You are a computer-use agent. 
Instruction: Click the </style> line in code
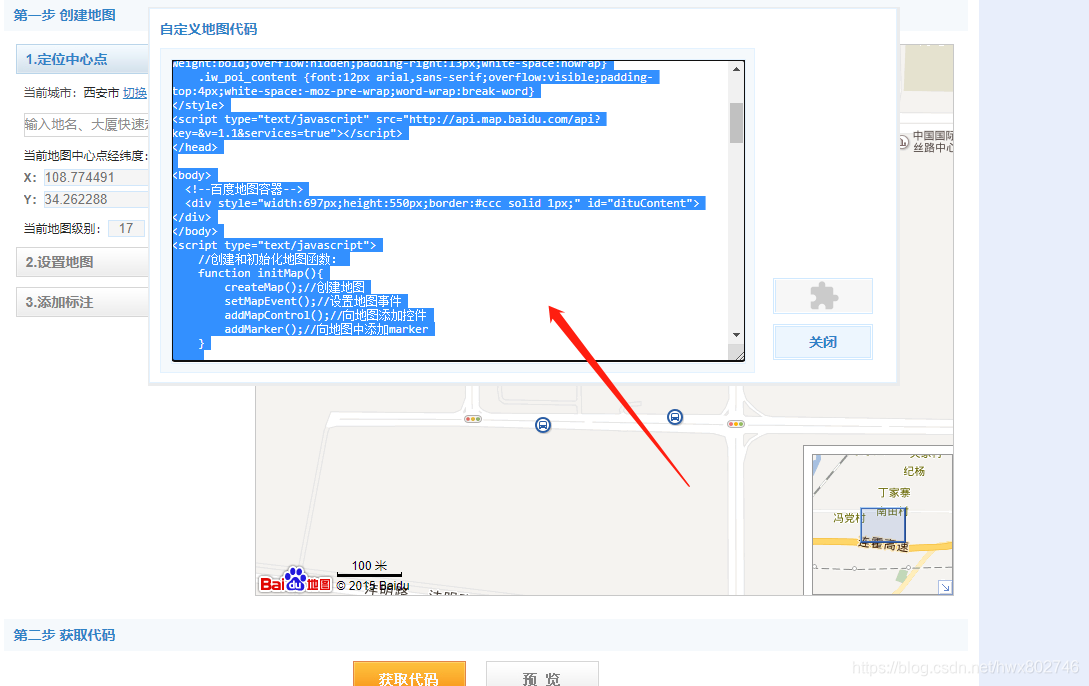(x=199, y=106)
